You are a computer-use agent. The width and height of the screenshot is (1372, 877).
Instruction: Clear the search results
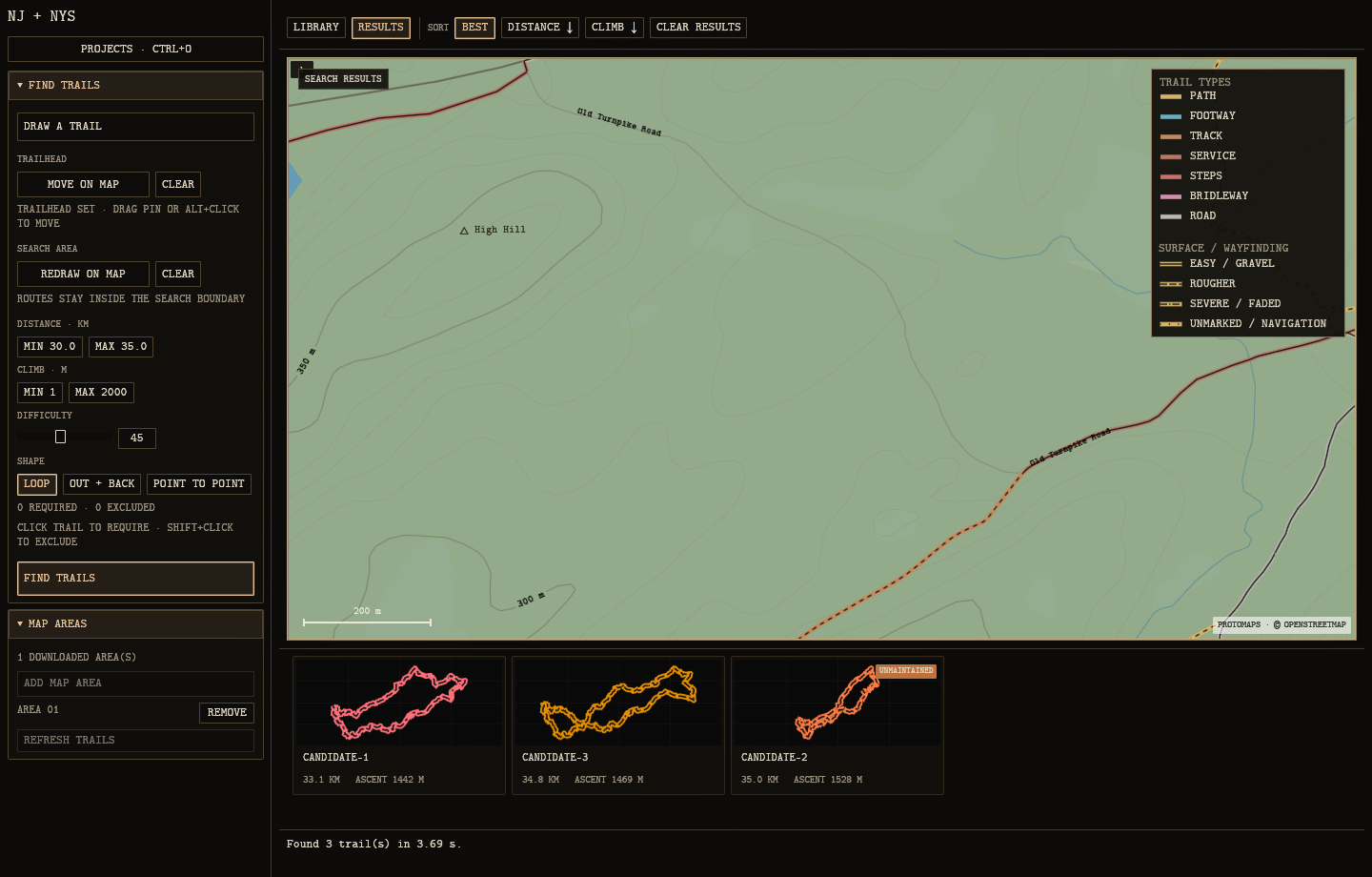(698, 28)
